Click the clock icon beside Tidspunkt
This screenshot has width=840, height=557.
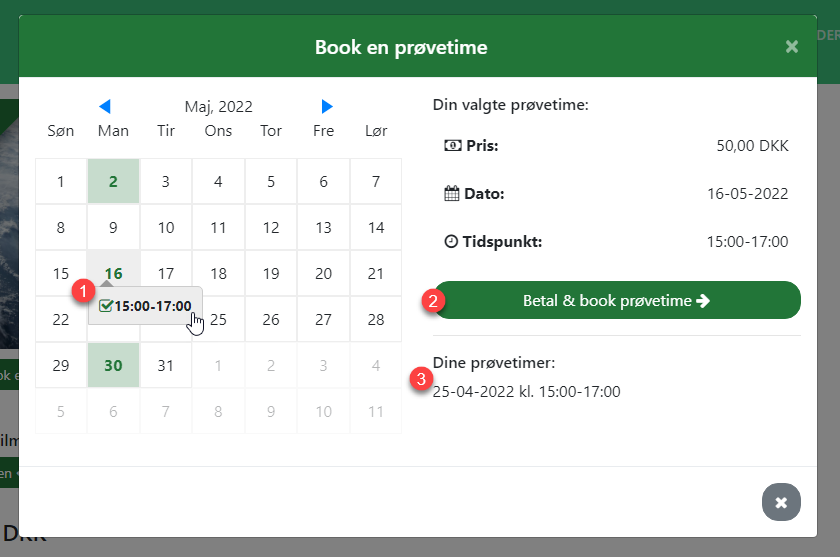(x=451, y=242)
